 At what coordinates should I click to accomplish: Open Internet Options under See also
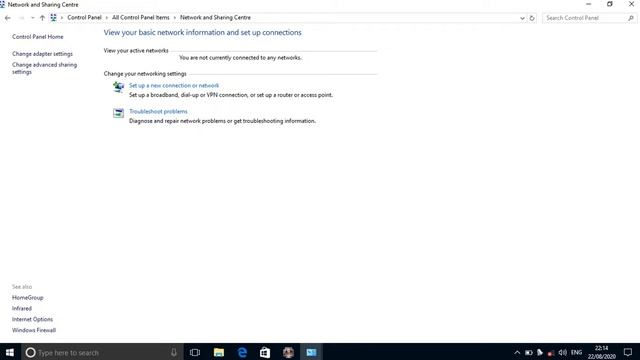pos(32,319)
